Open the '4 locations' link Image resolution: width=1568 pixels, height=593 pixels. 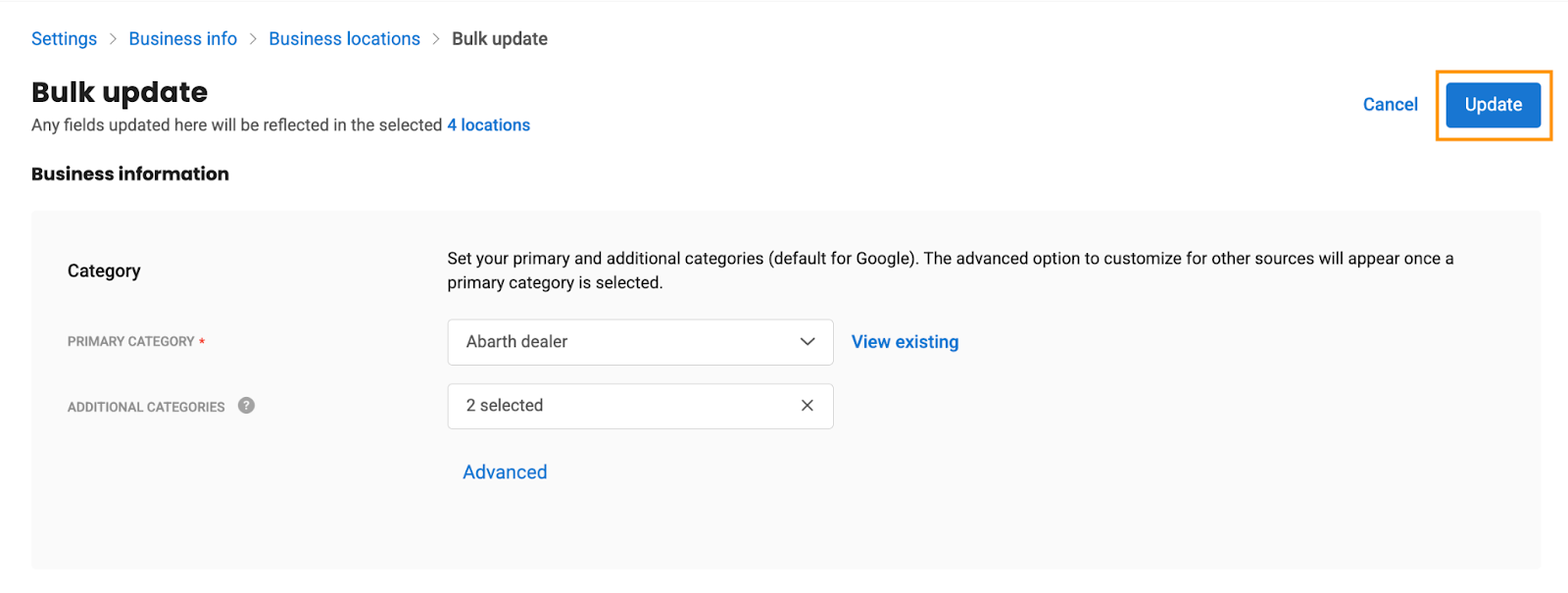(x=489, y=125)
